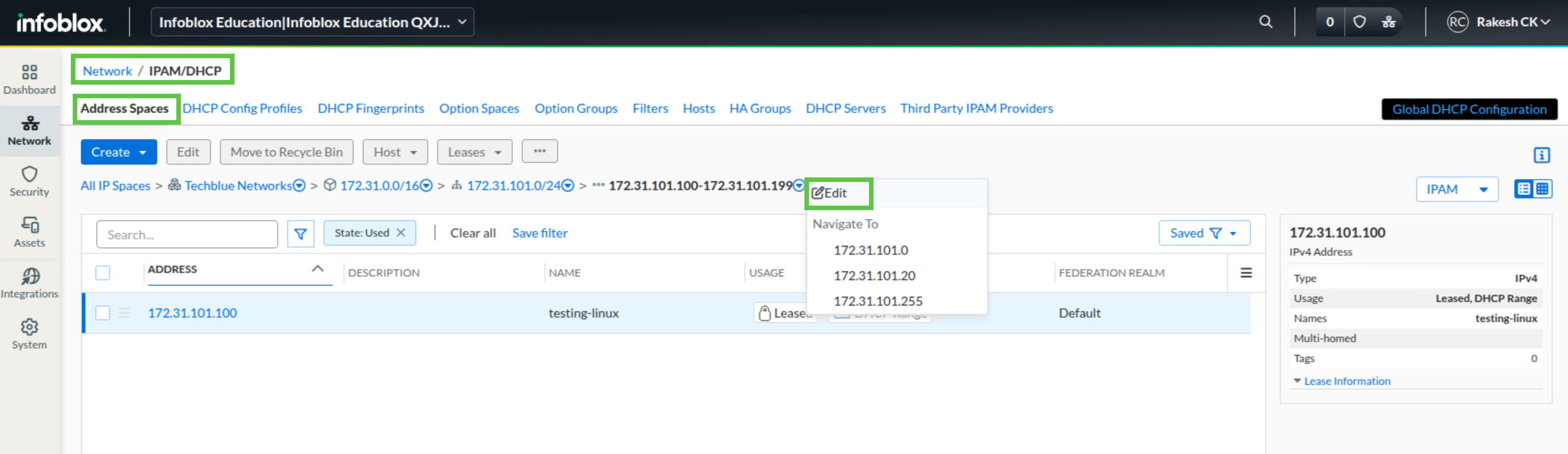Open the Assets sidebar section

coord(29,233)
